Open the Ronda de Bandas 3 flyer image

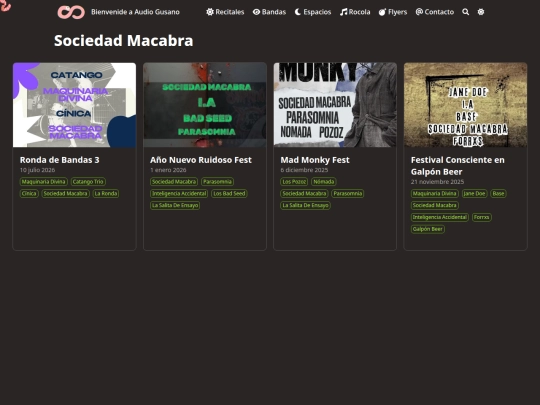[74, 105]
